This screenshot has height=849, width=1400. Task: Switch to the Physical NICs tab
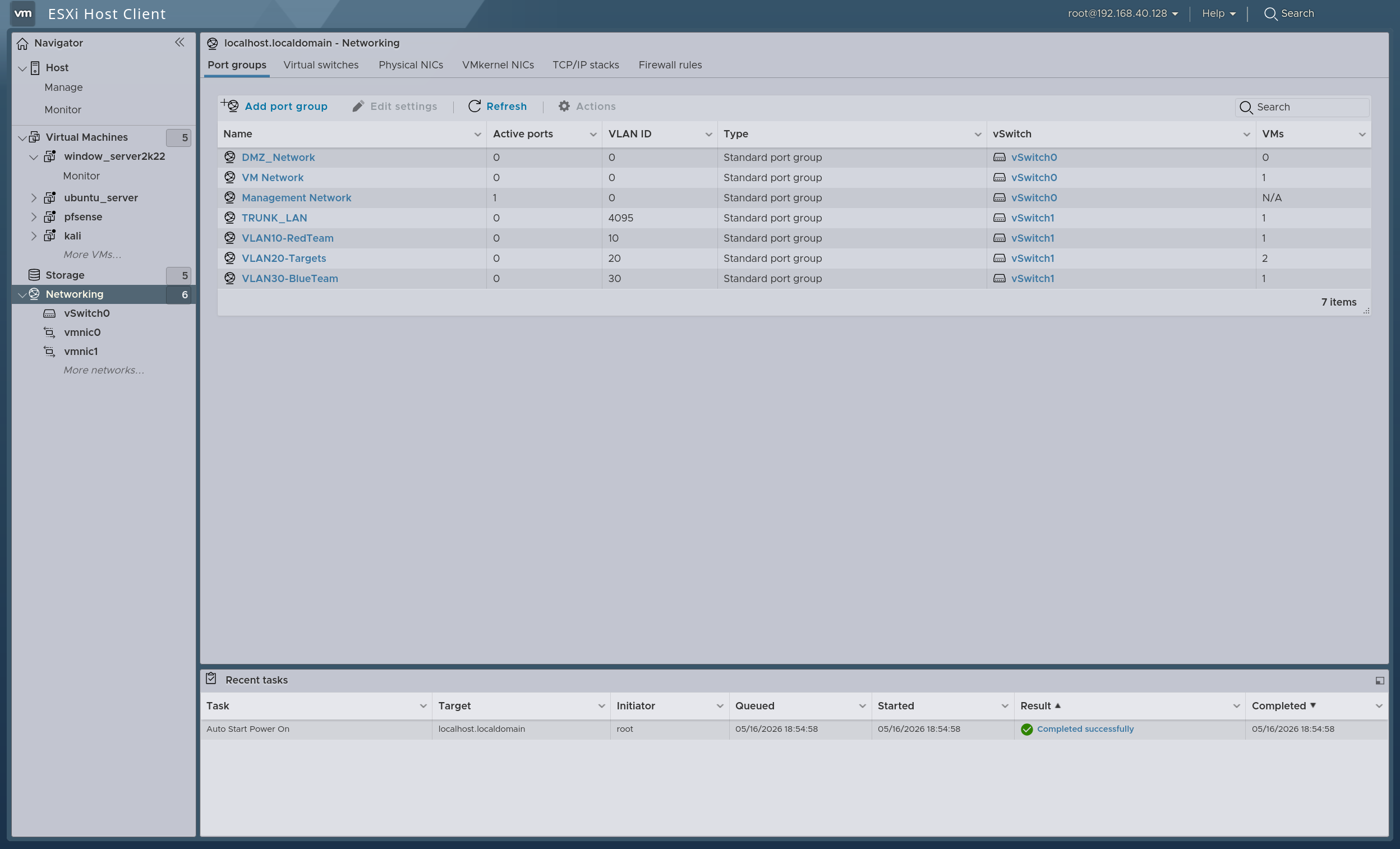click(411, 64)
